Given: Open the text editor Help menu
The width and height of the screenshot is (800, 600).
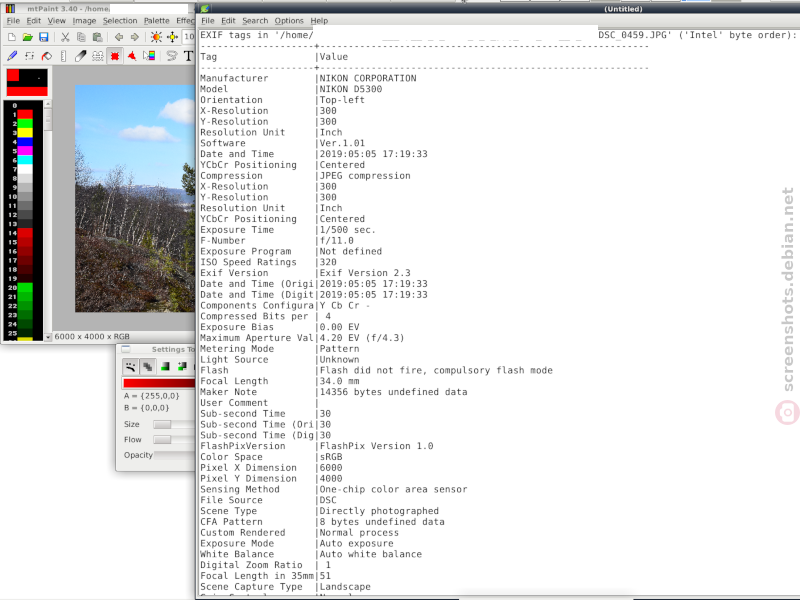Looking at the screenshot, I should pyautogui.click(x=319, y=21).
